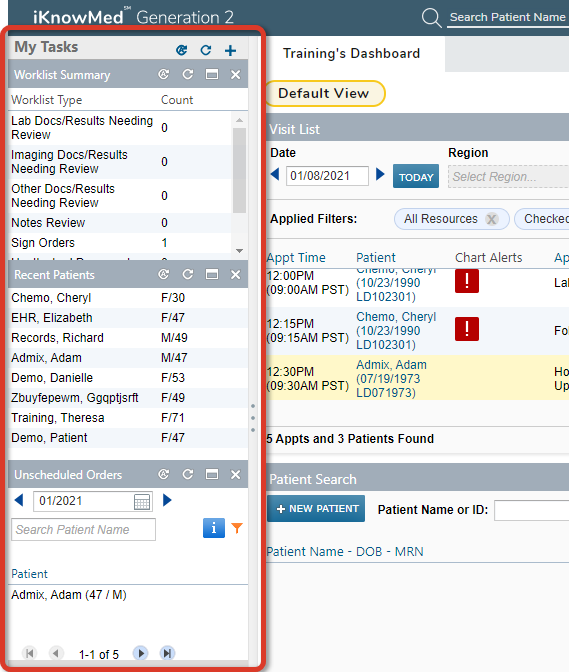
Task: Go to previous day in Visit List
Action: [275, 174]
